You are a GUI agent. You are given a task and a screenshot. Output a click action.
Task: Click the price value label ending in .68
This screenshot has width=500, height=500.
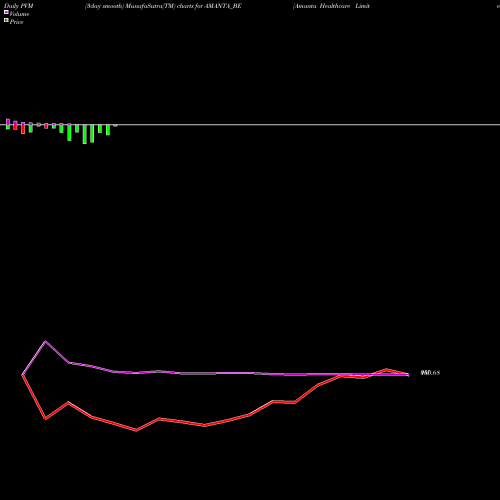(430, 373)
